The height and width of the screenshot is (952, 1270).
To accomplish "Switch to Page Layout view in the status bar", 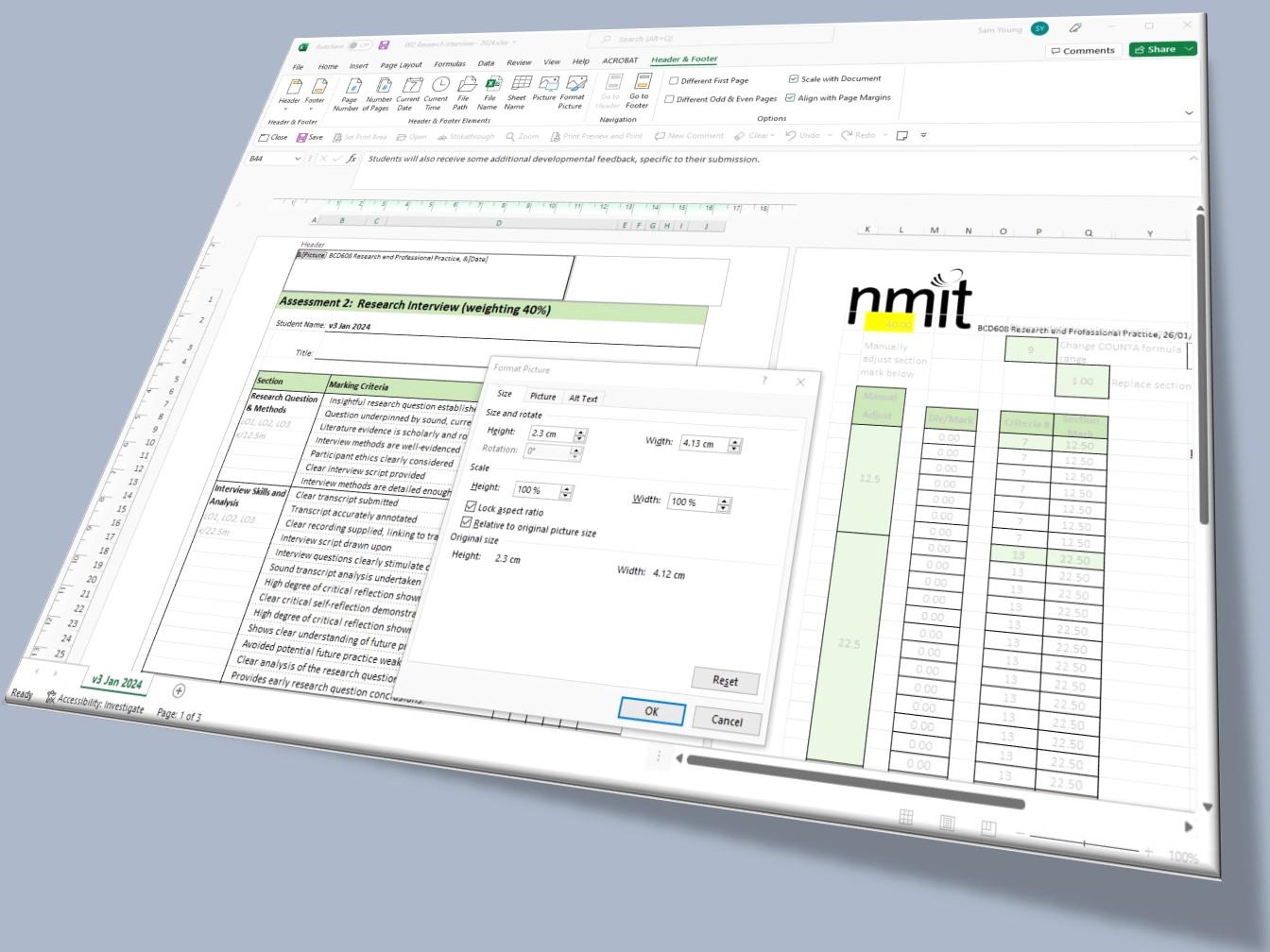I will pos(947,823).
